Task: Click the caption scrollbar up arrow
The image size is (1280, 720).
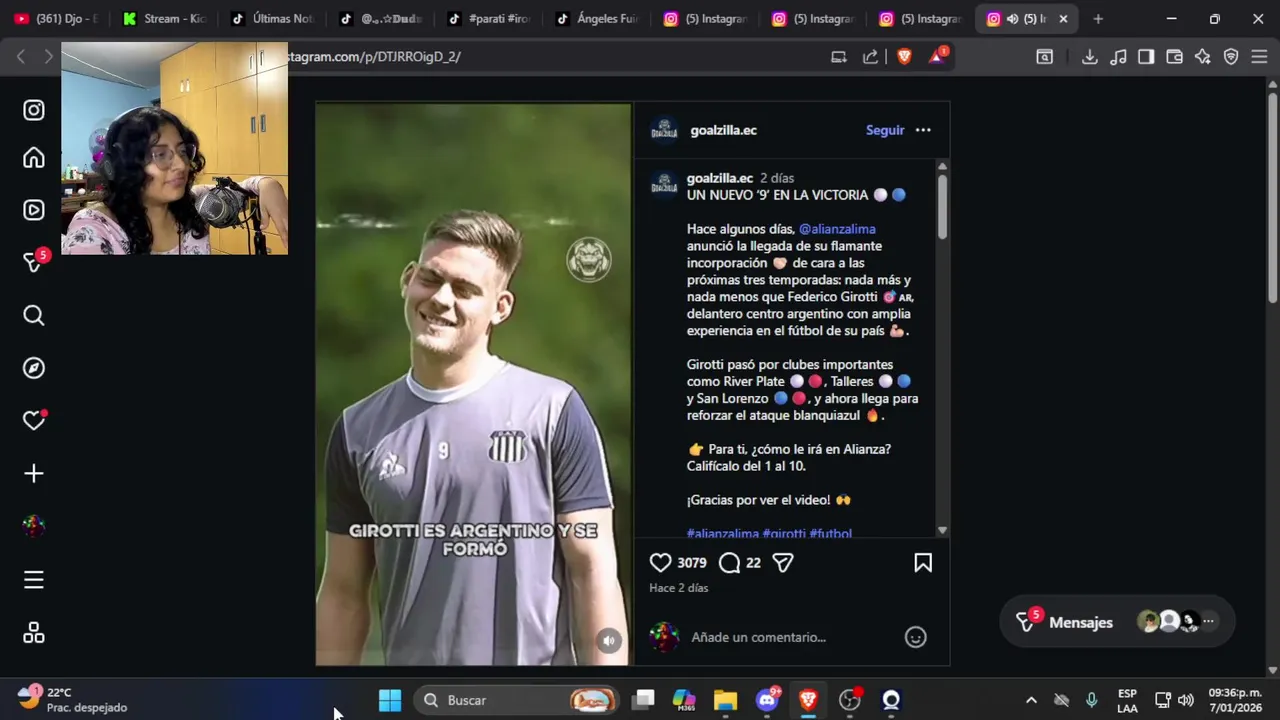Action: 942,167
